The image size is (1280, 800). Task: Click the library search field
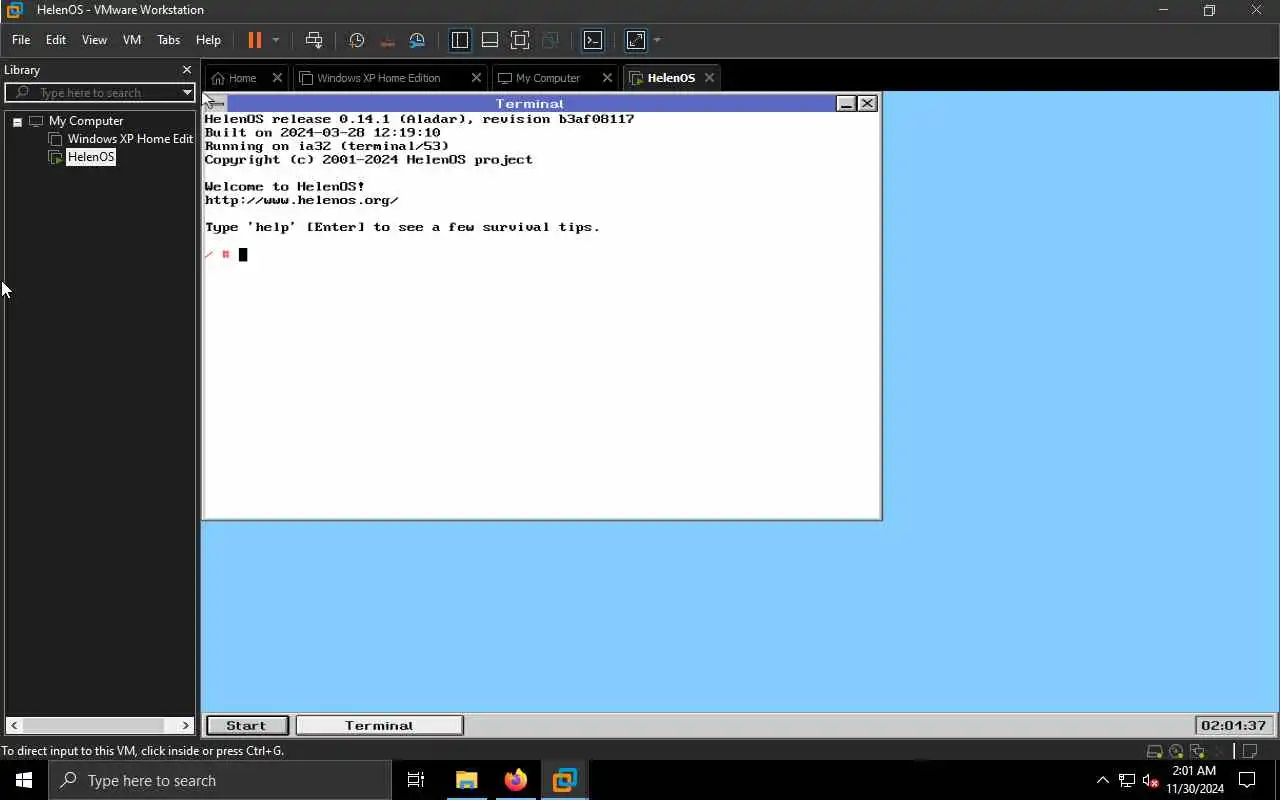point(100,92)
